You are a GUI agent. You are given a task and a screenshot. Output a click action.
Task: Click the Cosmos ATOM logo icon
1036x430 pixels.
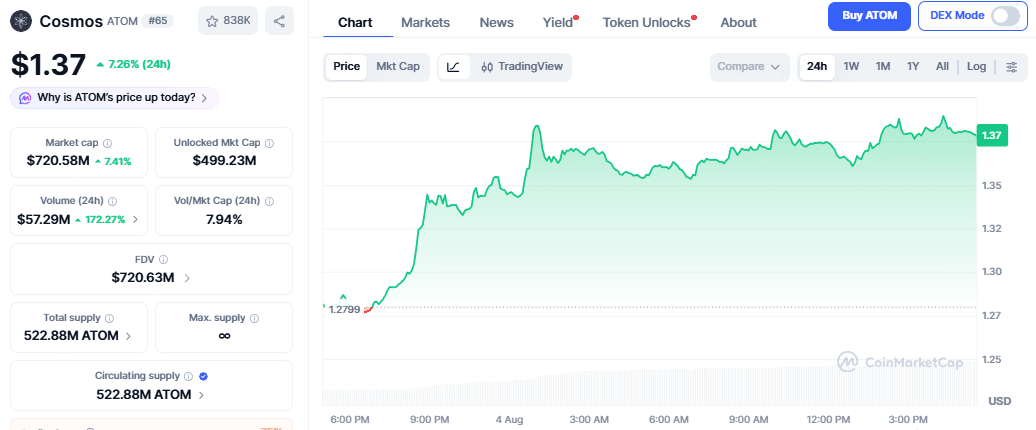[22, 21]
